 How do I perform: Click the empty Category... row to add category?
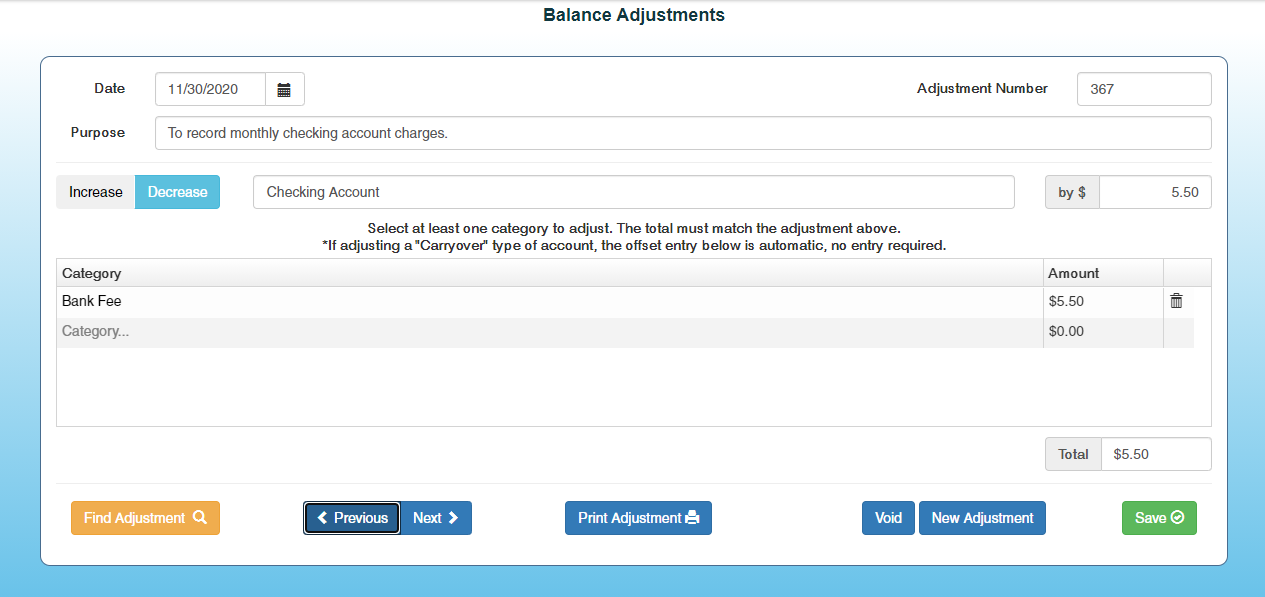pyautogui.click(x=548, y=332)
